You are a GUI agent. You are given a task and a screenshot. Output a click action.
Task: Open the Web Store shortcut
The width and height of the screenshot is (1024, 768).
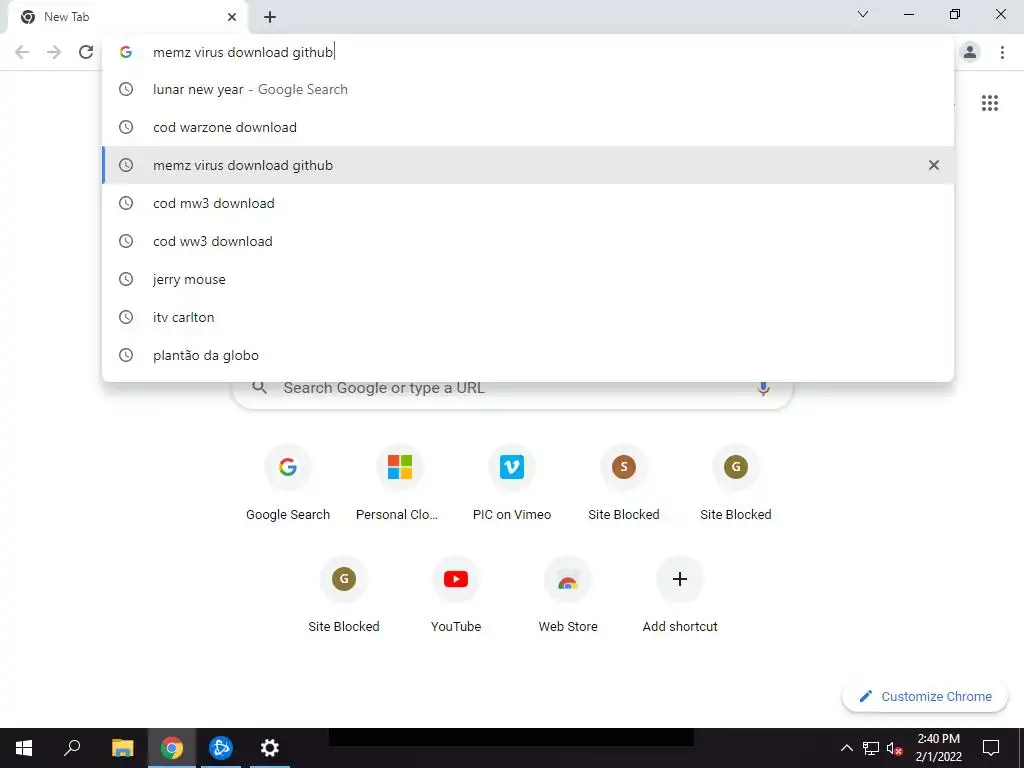coord(568,595)
